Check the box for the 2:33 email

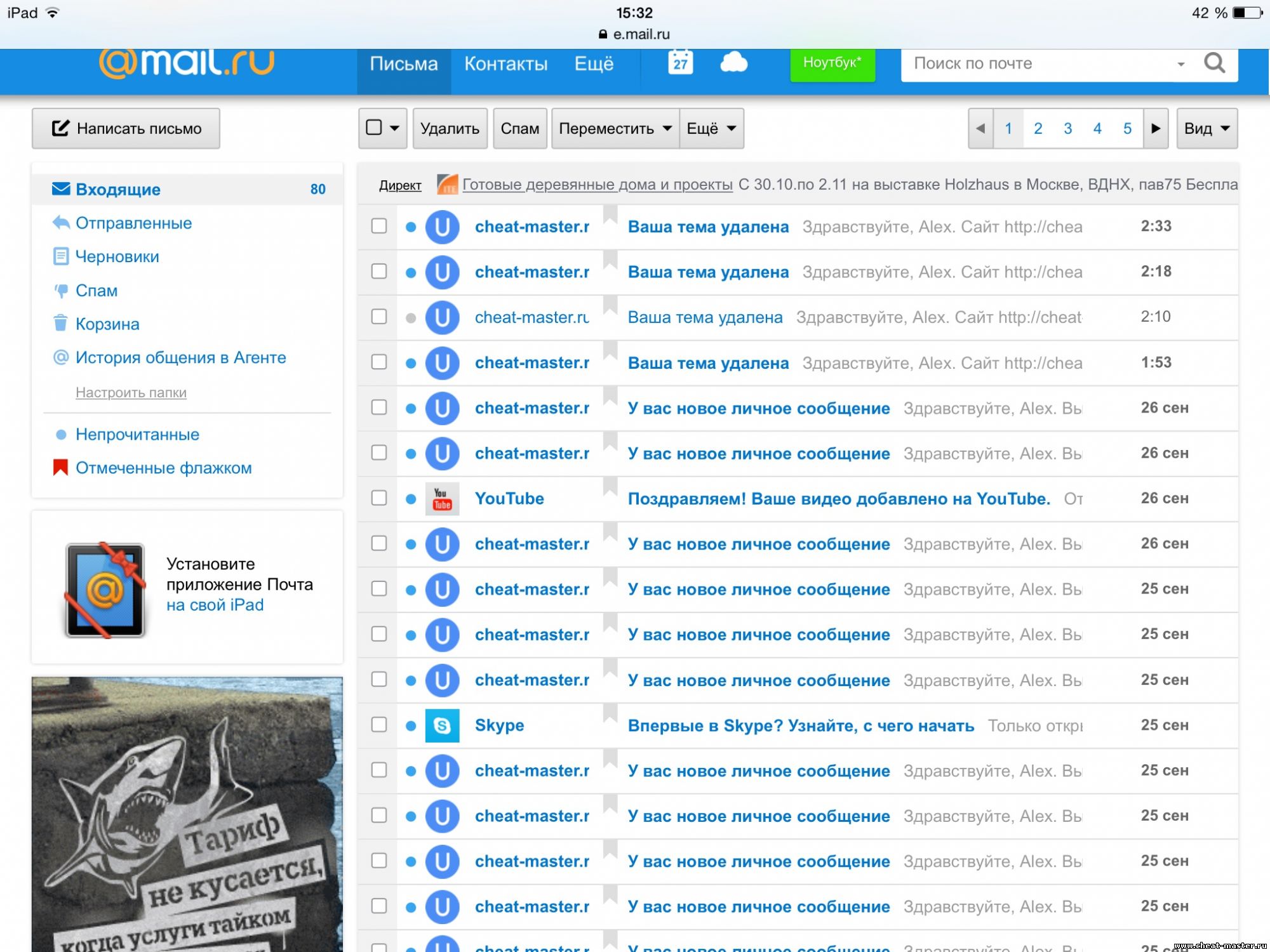379,226
